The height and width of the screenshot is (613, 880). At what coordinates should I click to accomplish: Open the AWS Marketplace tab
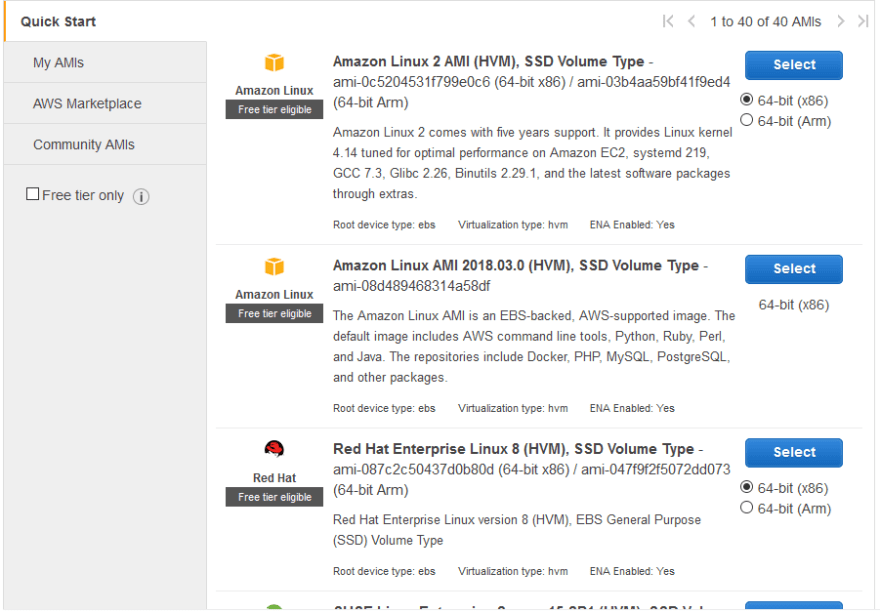click(105, 103)
